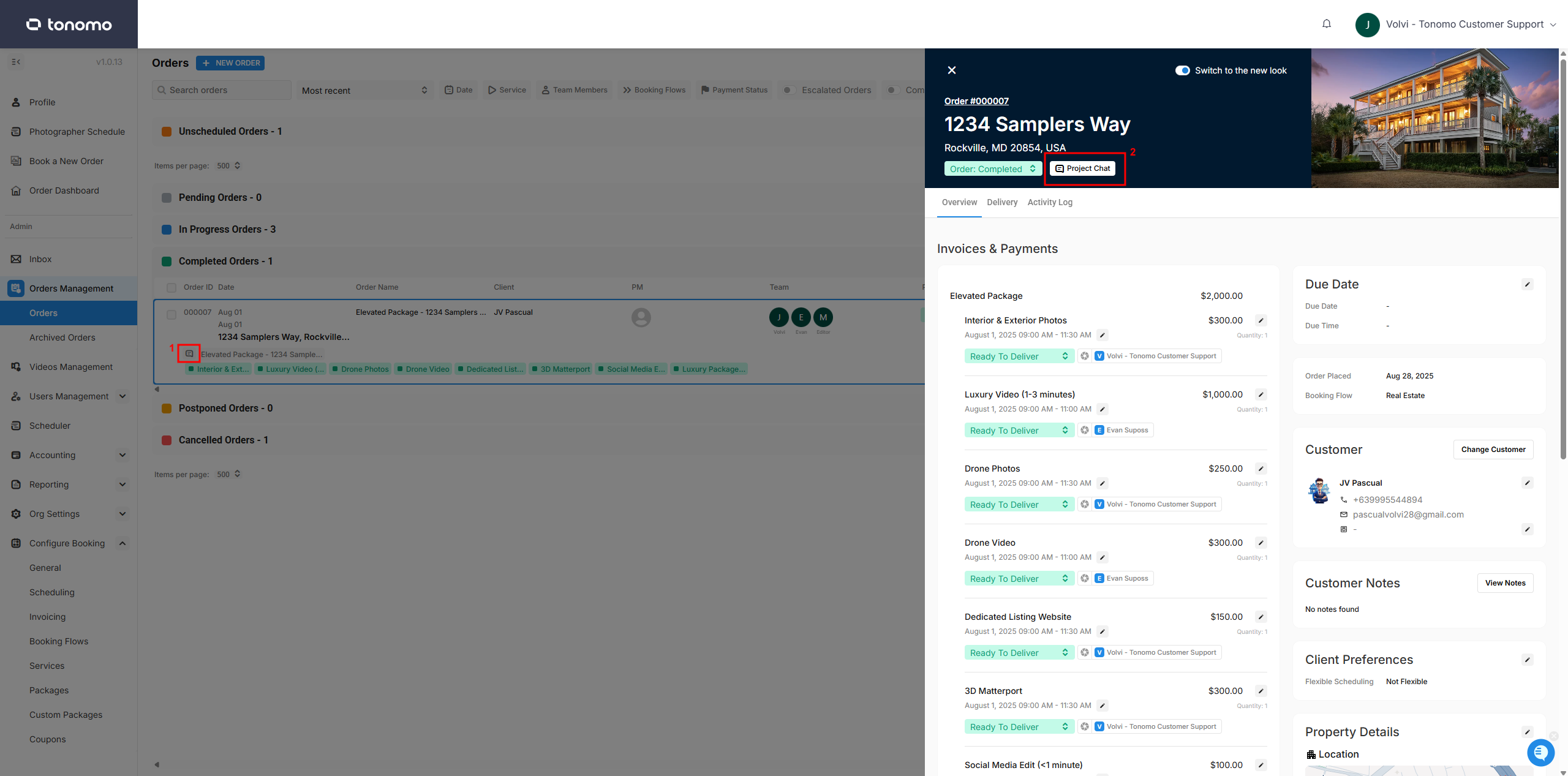The height and width of the screenshot is (776, 1568).
Task: Open the support chat bubble
Action: click(x=1541, y=752)
